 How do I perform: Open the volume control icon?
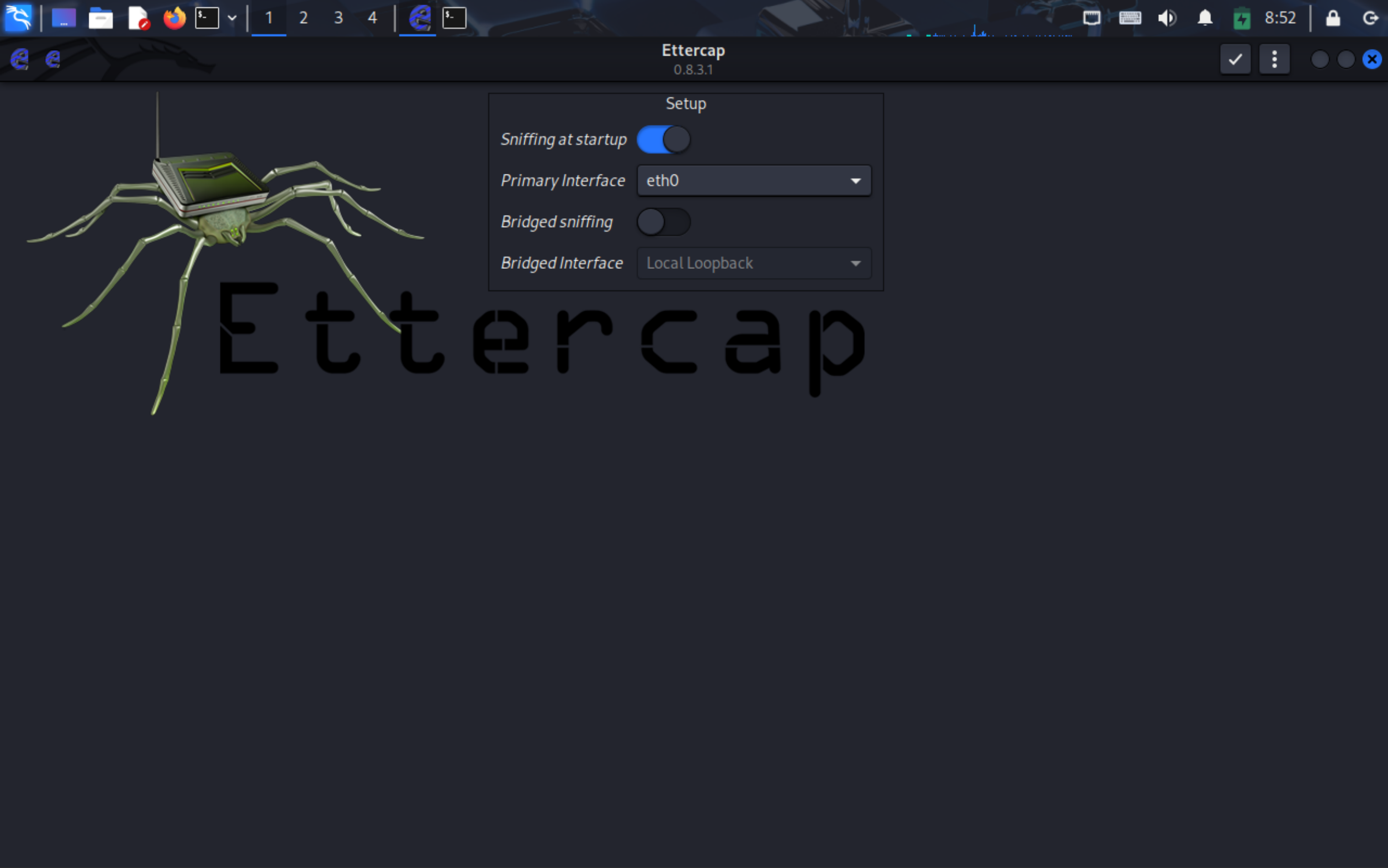point(1167,19)
